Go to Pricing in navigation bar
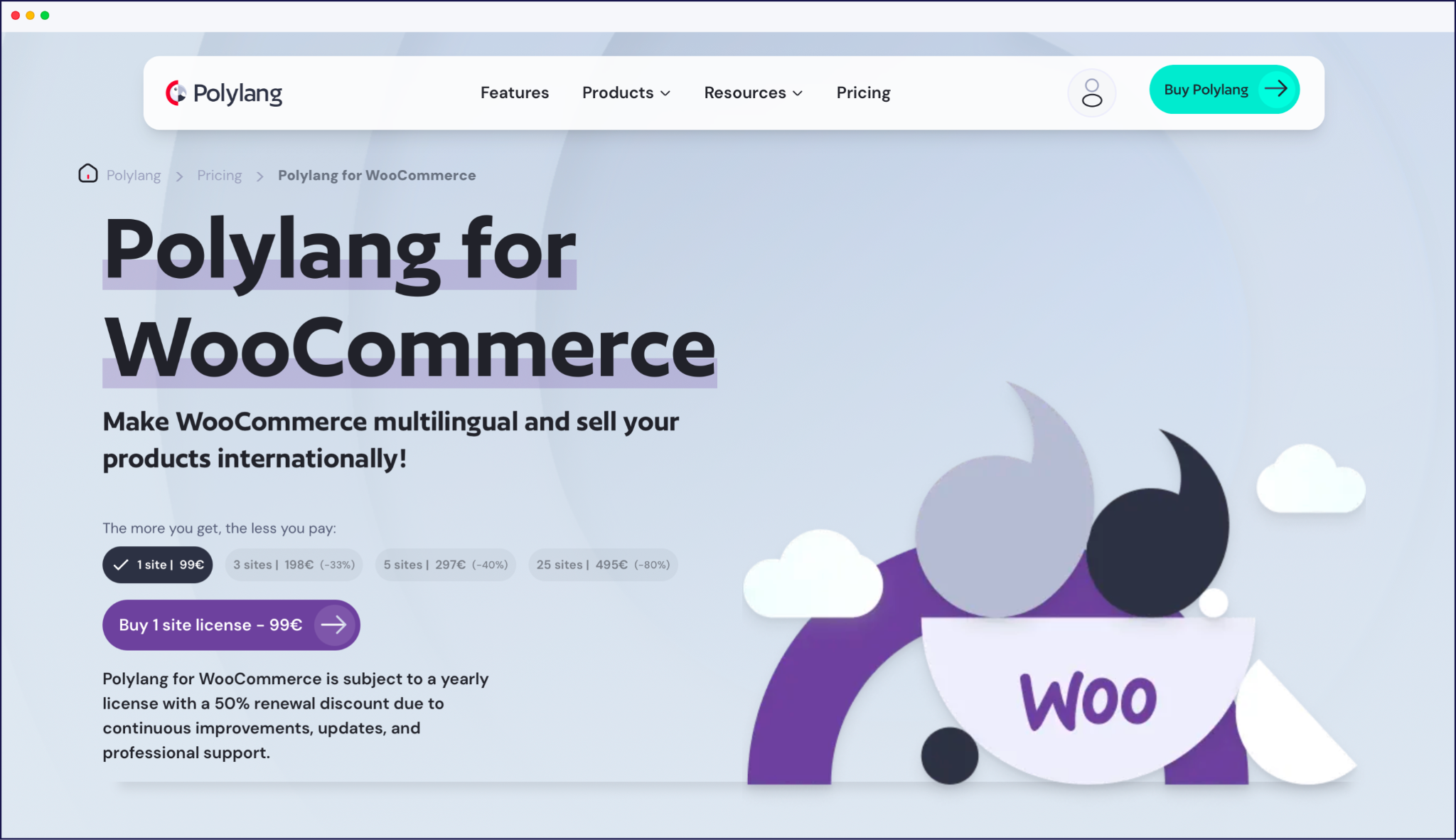The width and height of the screenshot is (1456, 840). tap(863, 92)
